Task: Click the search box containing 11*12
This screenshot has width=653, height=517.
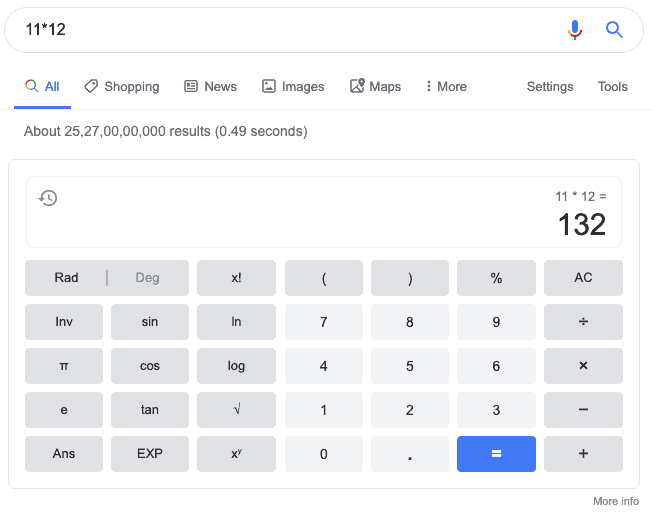Action: tap(292, 30)
